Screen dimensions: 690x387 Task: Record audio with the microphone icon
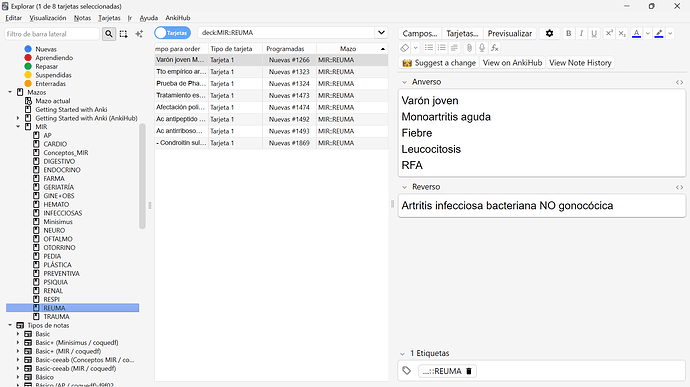click(482, 48)
